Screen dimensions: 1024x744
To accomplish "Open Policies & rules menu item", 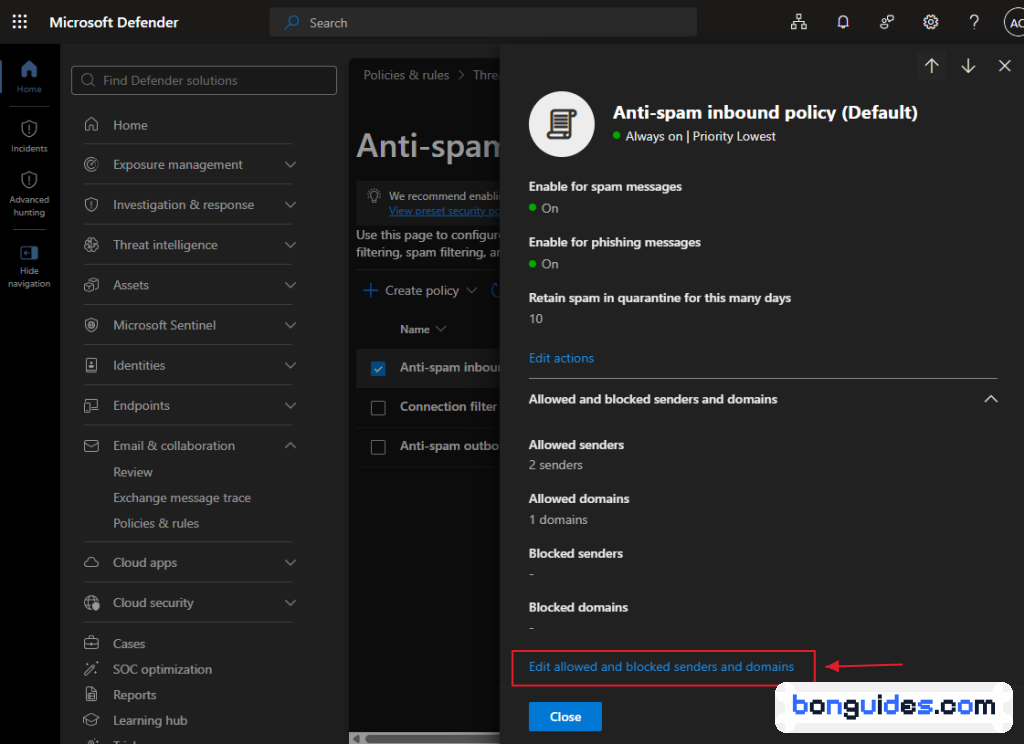I will pyautogui.click(x=156, y=523).
